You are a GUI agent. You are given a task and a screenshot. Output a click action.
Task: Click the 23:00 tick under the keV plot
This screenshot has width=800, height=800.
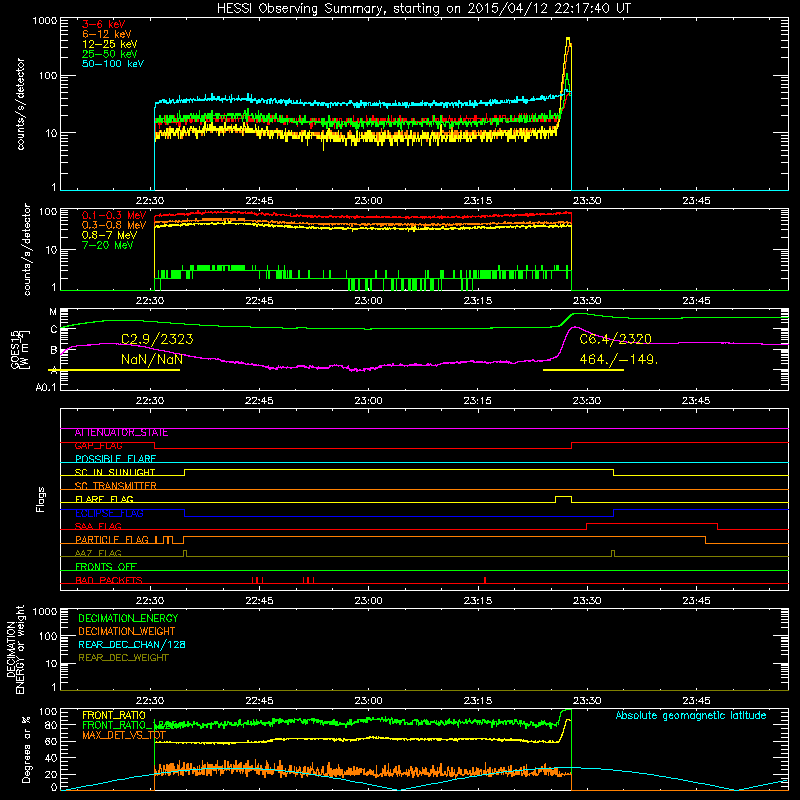coord(368,201)
